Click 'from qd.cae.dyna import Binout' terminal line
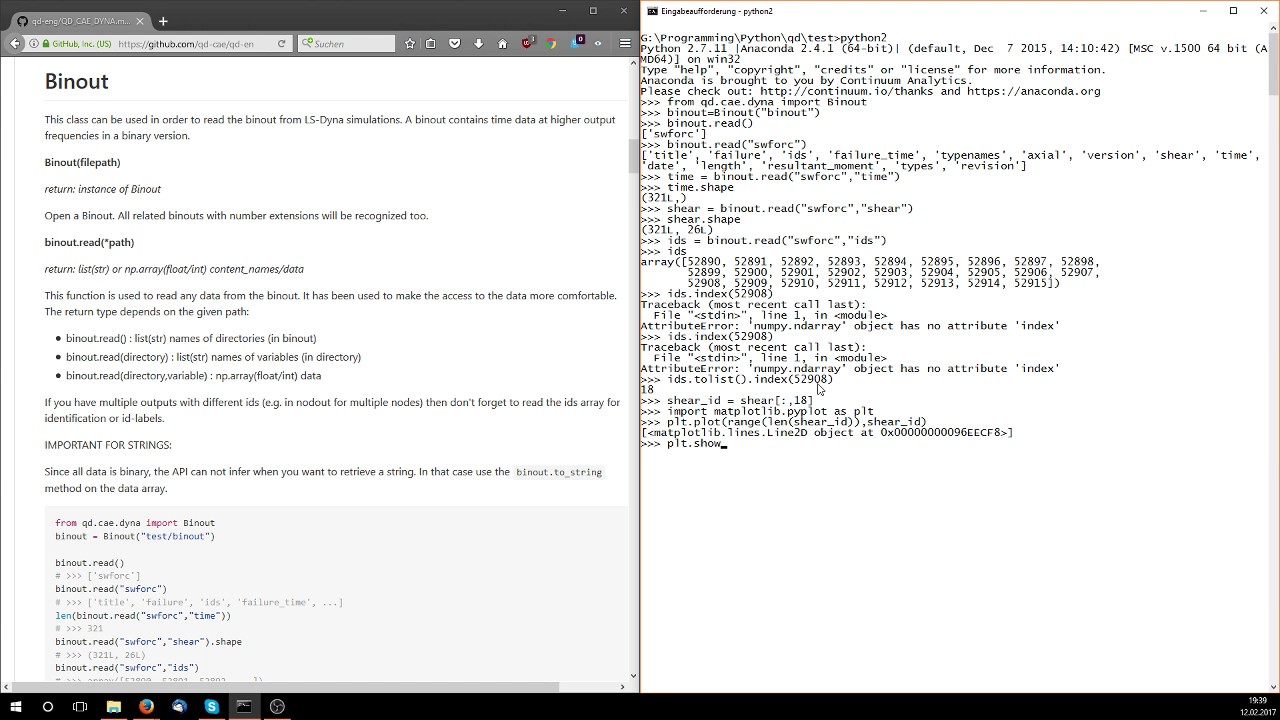Viewport: 1280px width, 720px height. click(754, 102)
